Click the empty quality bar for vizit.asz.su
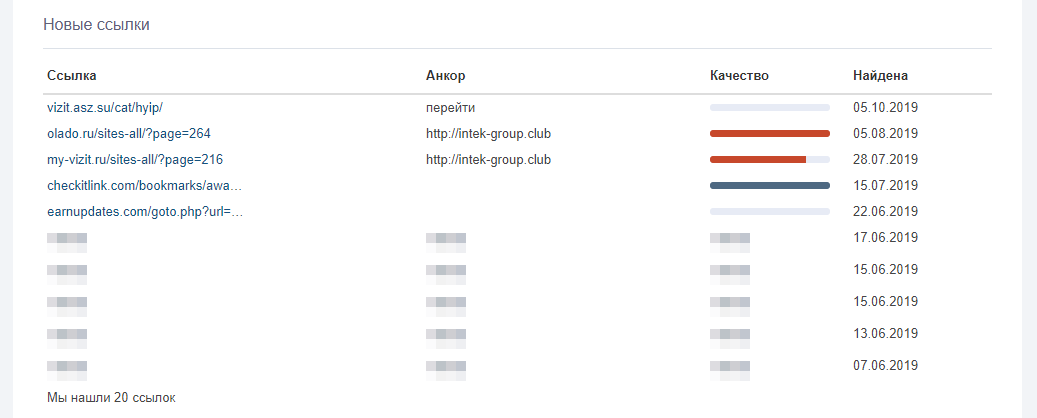This screenshot has height=418, width=1037. pos(770,107)
